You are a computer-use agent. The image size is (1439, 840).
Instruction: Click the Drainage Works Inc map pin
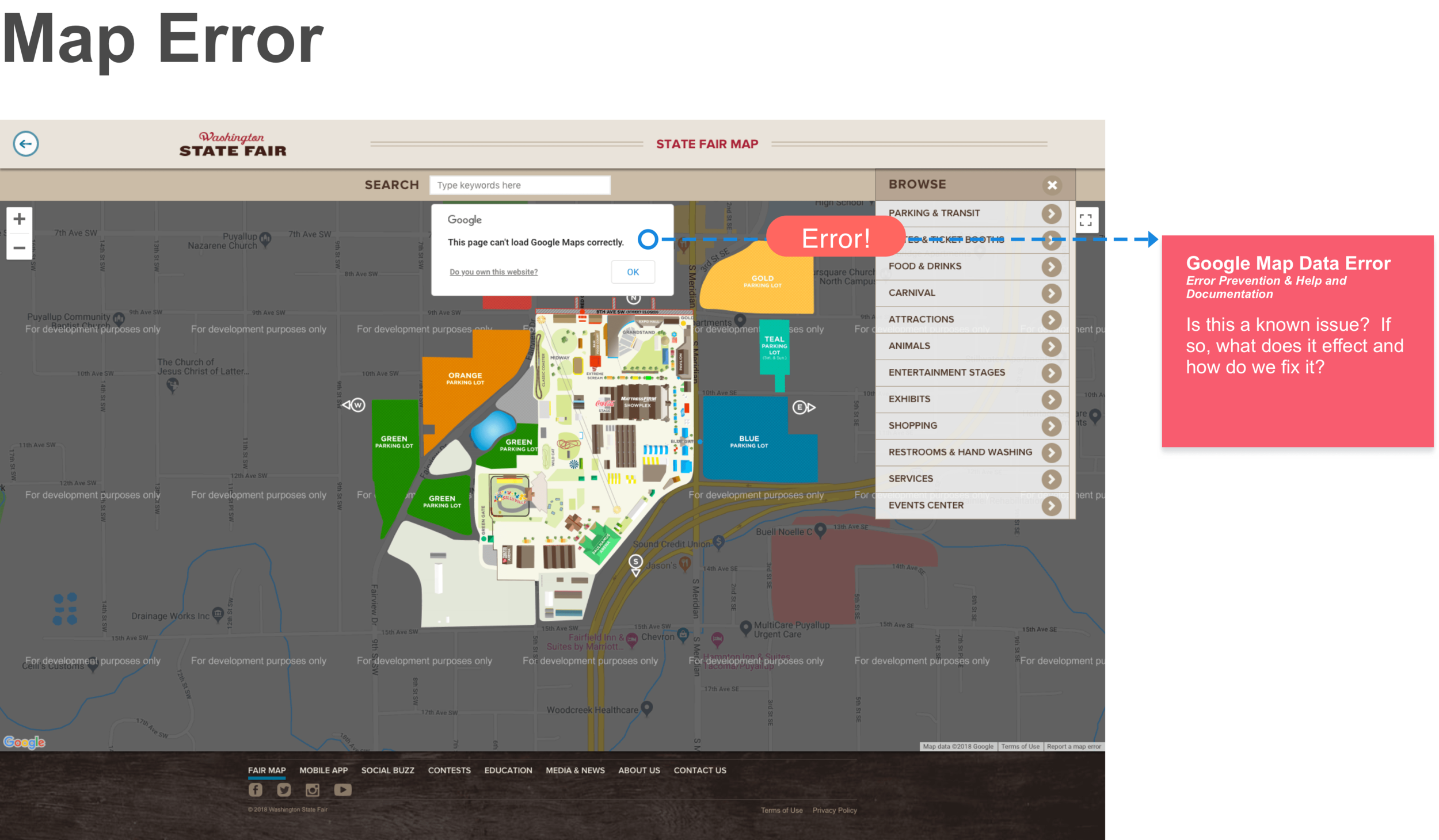tap(218, 614)
